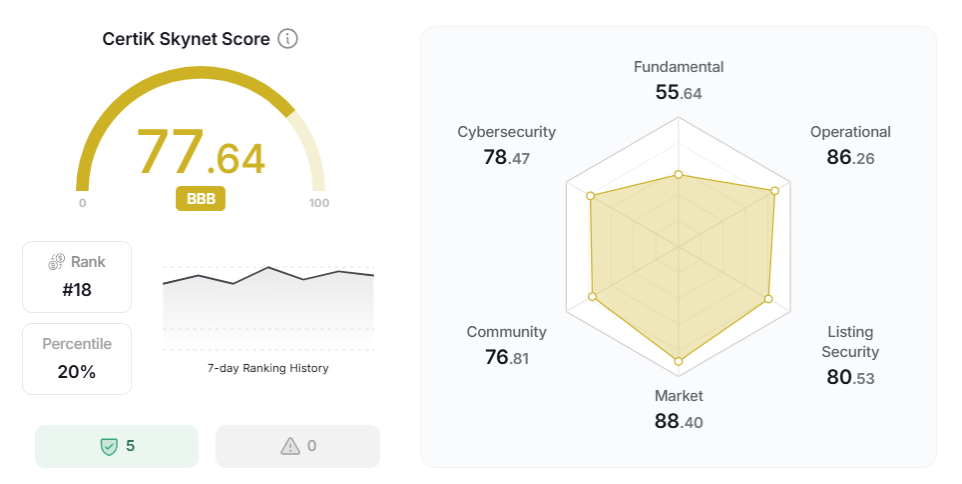
Task: Click the Market data point on radar
Action: 678,361
